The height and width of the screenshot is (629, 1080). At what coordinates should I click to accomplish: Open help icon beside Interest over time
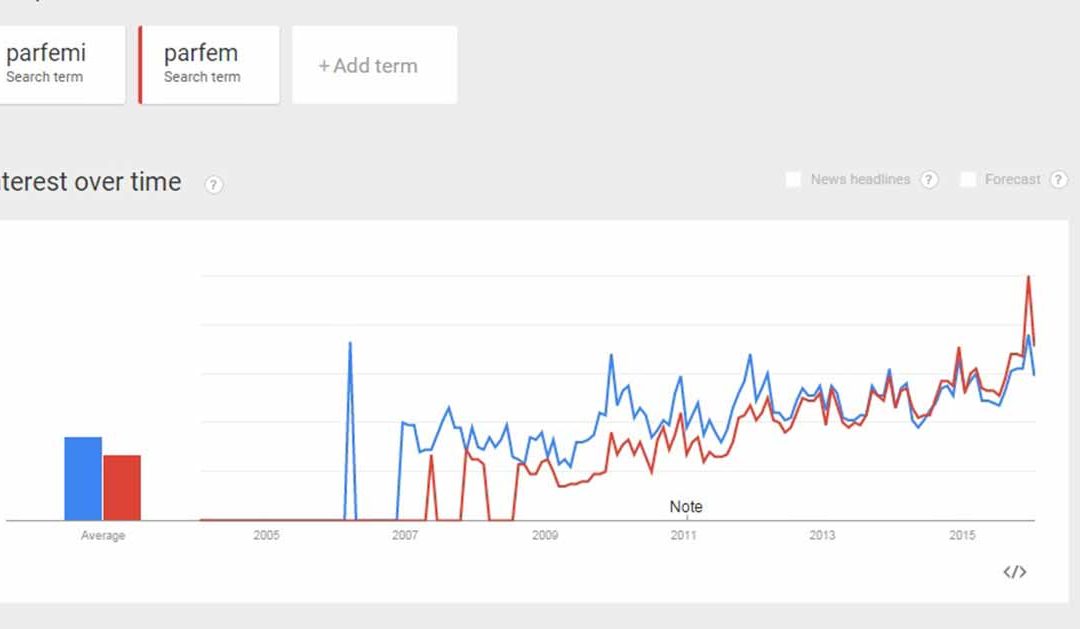214,185
